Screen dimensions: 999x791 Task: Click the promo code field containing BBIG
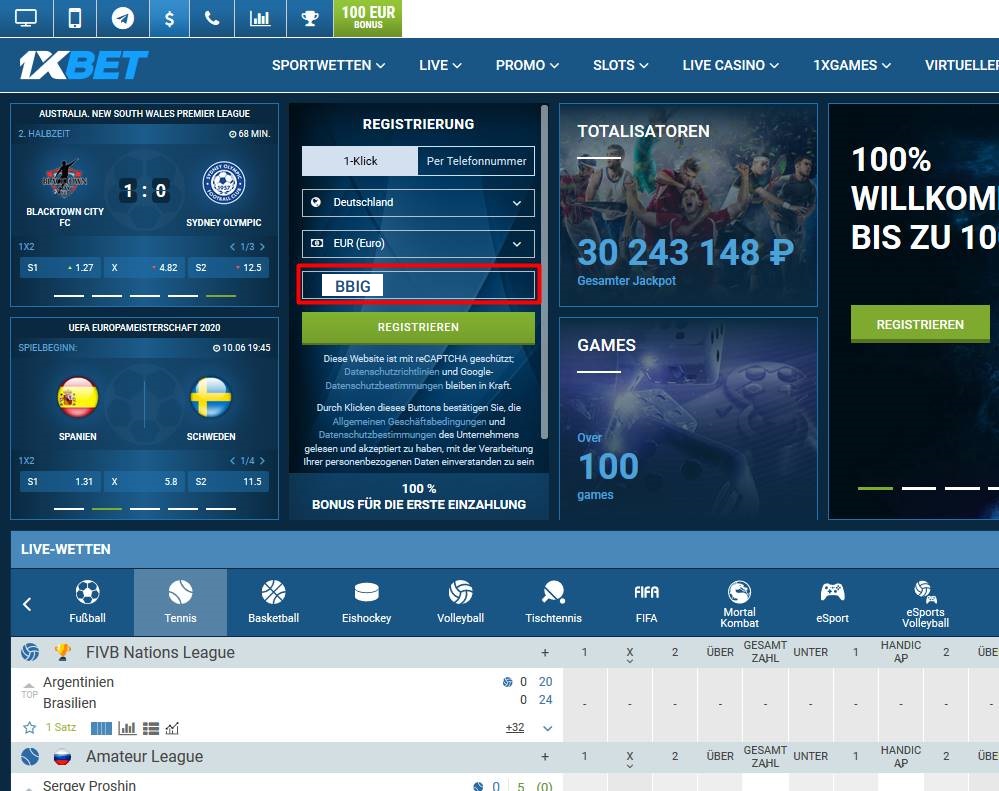(x=418, y=285)
